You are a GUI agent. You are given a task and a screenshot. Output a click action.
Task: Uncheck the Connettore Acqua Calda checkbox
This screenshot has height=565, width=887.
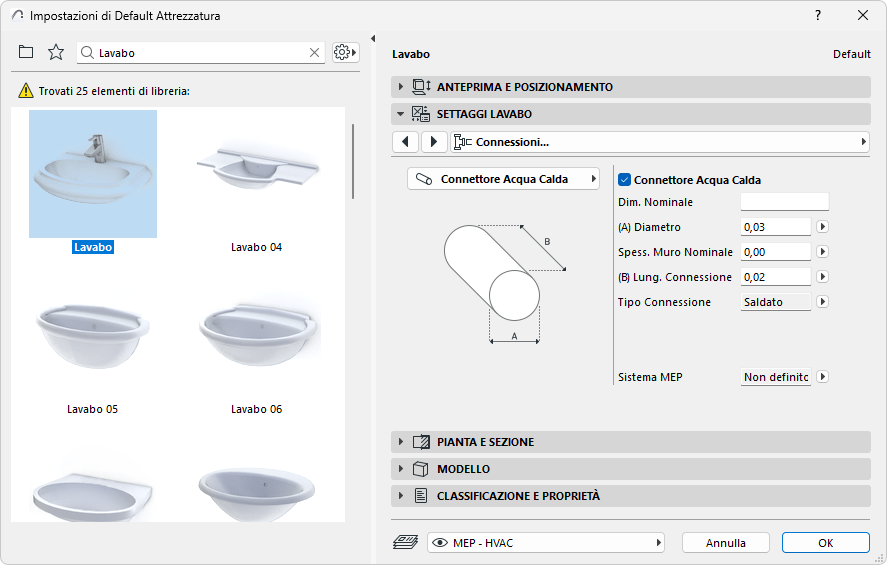pyautogui.click(x=625, y=180)
